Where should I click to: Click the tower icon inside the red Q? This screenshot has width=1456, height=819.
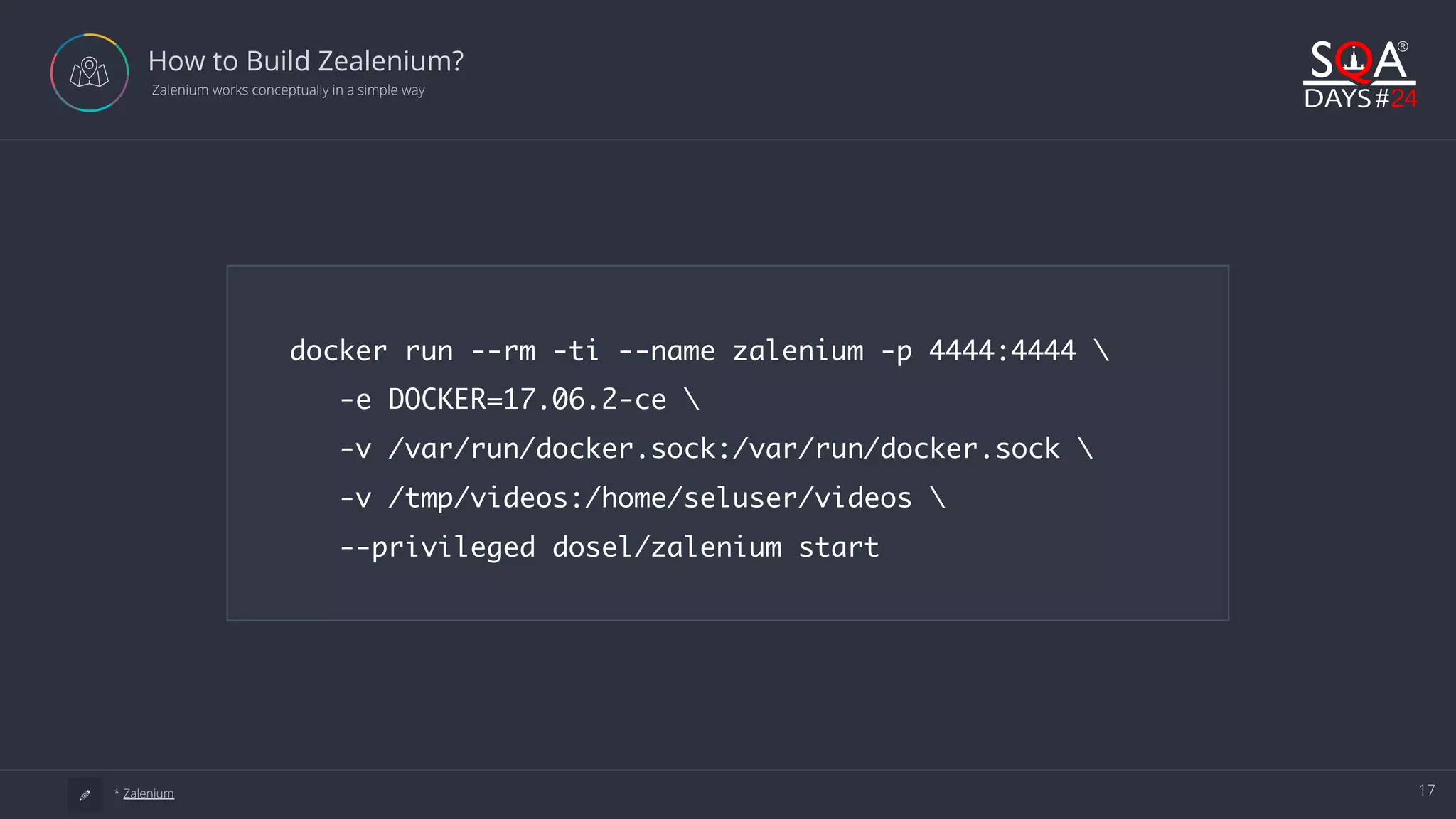click(x=1354, y=60)
